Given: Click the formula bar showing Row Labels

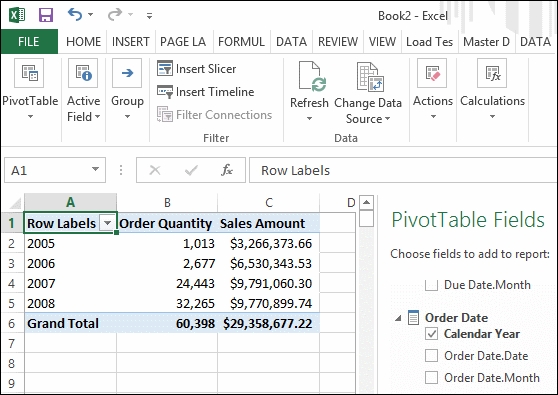Looking at the screenshot, I should [x=403, y=170].
